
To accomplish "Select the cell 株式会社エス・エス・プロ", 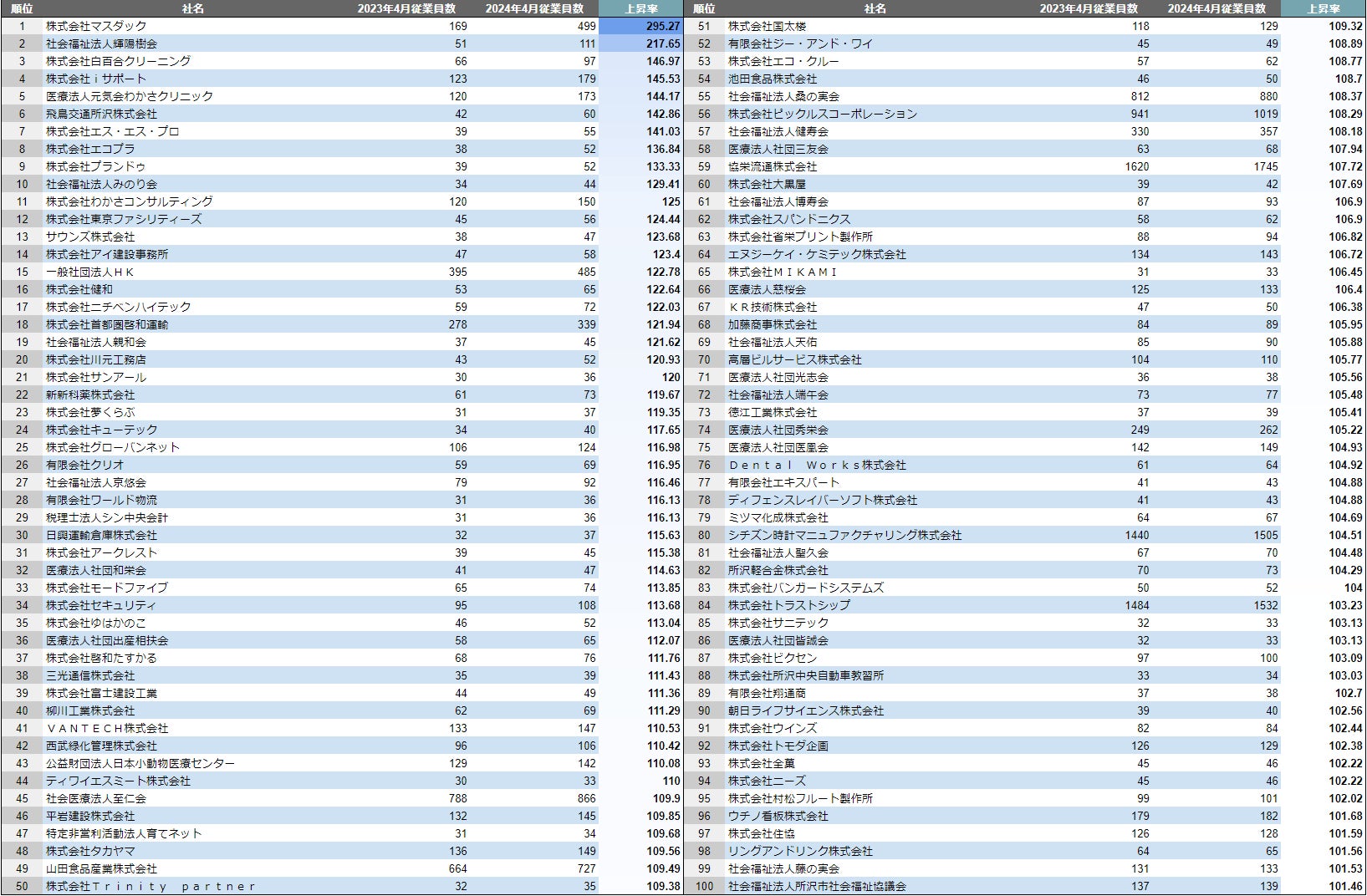I will [x=113, y=131].
